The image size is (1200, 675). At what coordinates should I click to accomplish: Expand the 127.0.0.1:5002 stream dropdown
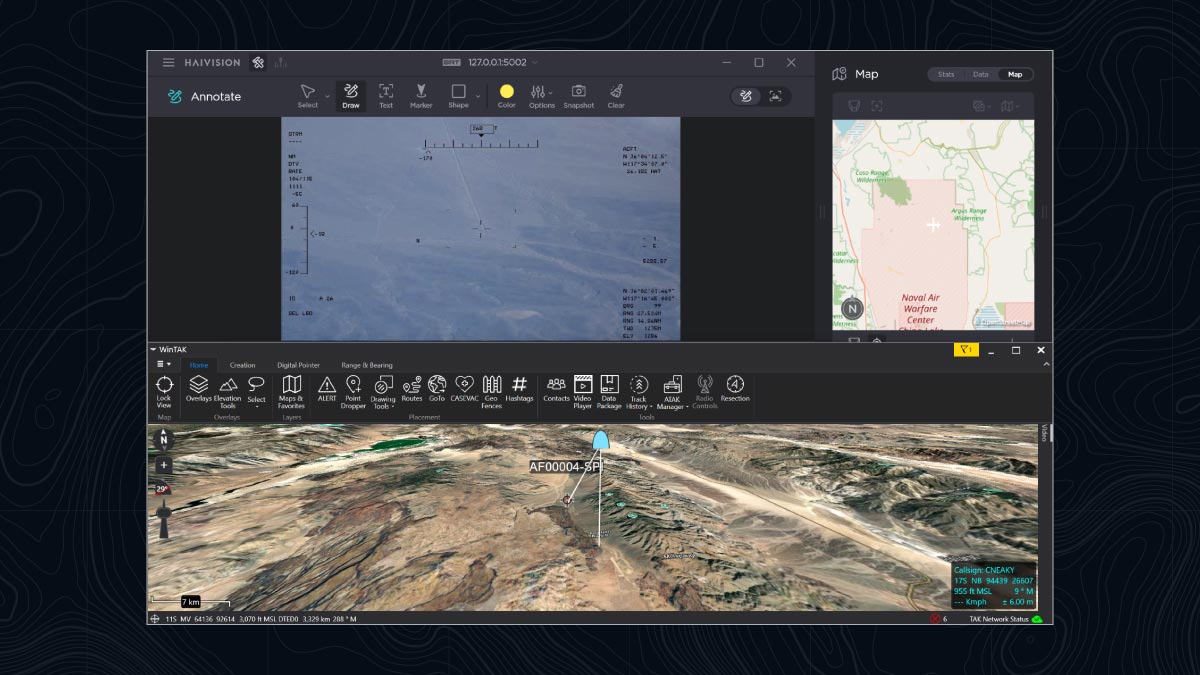(x=535, y=62)
